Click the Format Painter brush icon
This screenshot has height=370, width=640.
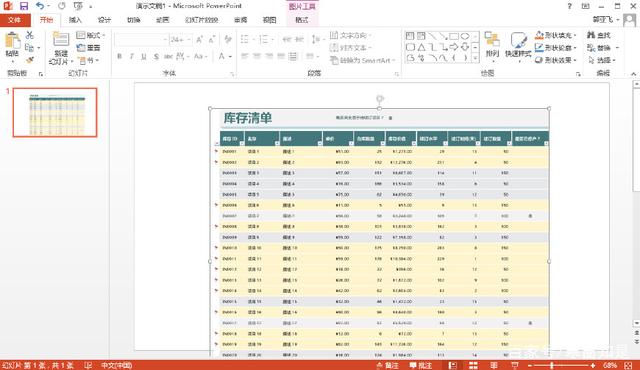(x=29, y=60)
